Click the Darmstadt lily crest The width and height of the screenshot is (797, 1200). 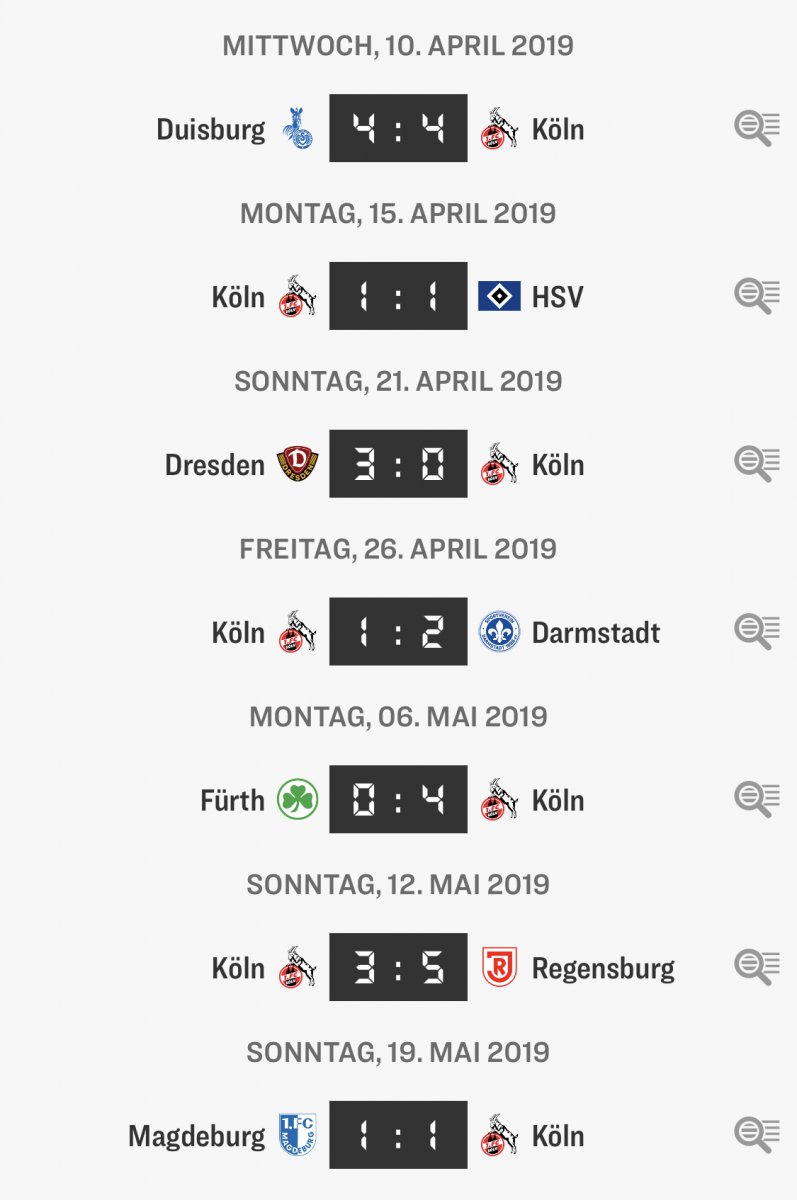tap(499, 632)
